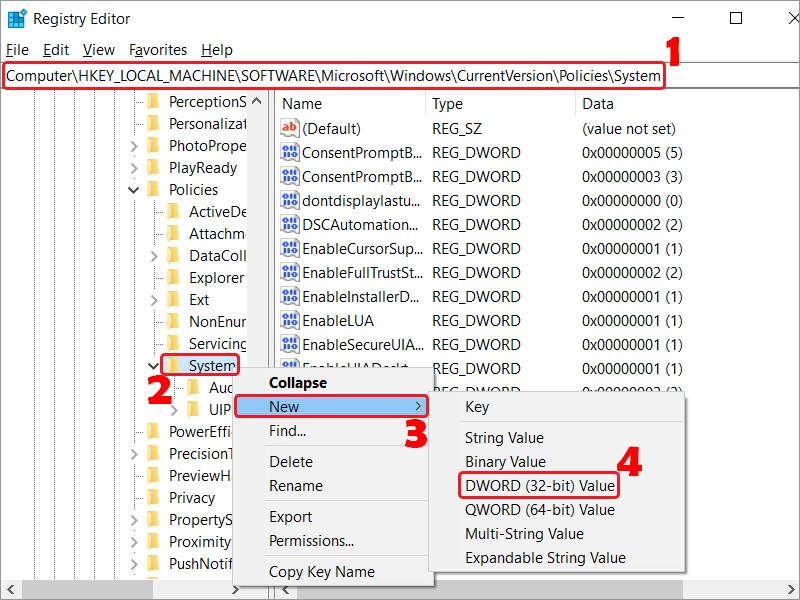Click the Registry Editor app icon in title bar
This screenshot has height=600, width=800.
(x=17, y=18)
